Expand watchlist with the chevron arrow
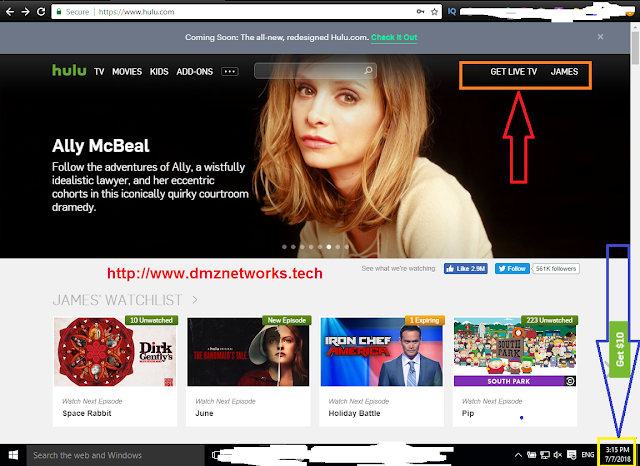The width and height of the screenshot is (640, 466). (195, 300)
